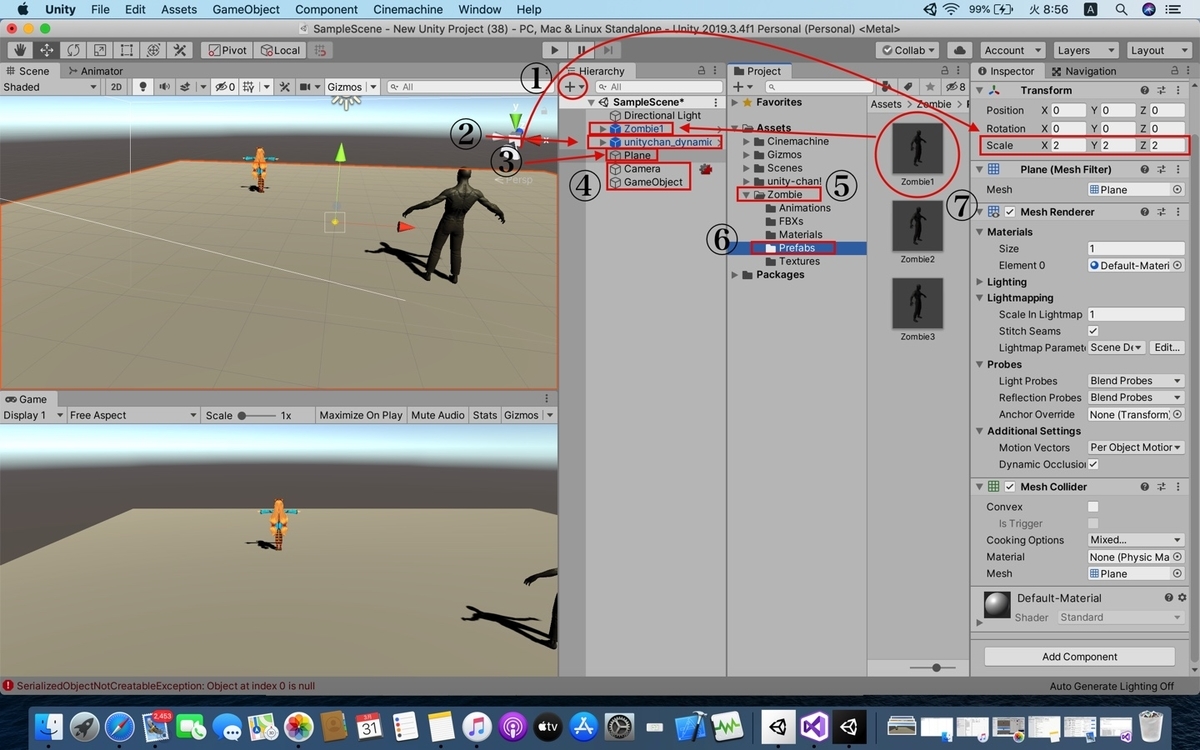Toggle Local handle rotation button
This screenshot has width=1200, height=750.
tap(279, 50)
